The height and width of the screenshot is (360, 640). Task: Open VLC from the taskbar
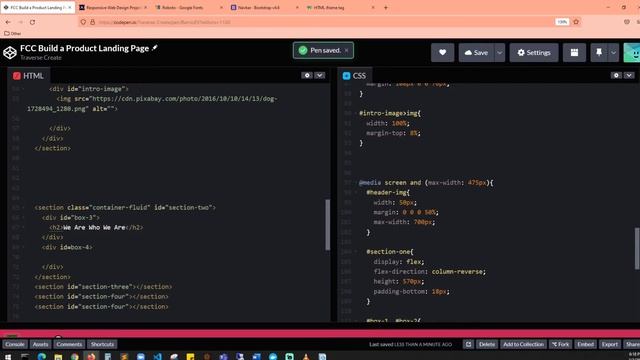306,357
